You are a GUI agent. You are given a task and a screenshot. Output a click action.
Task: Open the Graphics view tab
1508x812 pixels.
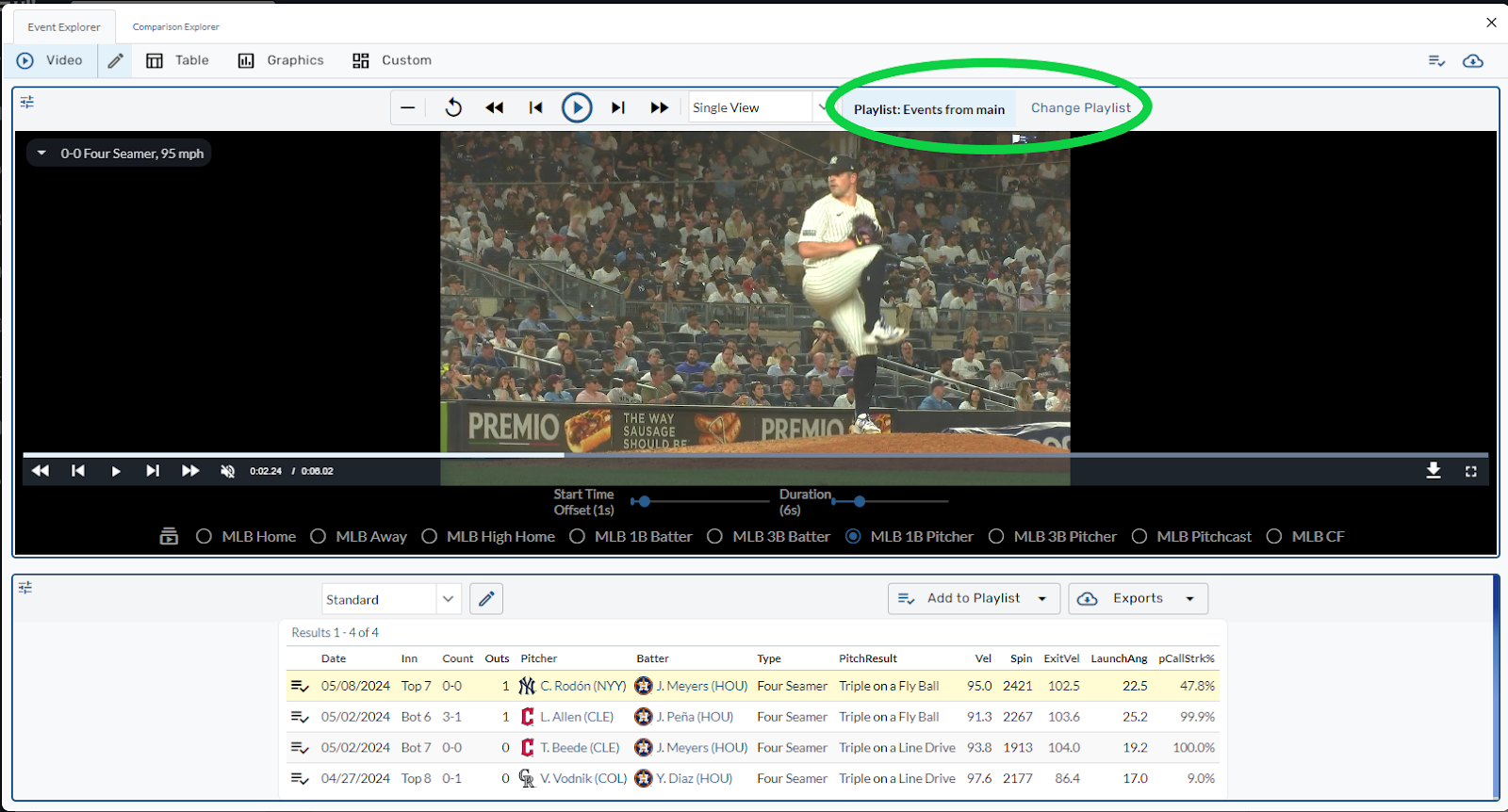point(281,60)
